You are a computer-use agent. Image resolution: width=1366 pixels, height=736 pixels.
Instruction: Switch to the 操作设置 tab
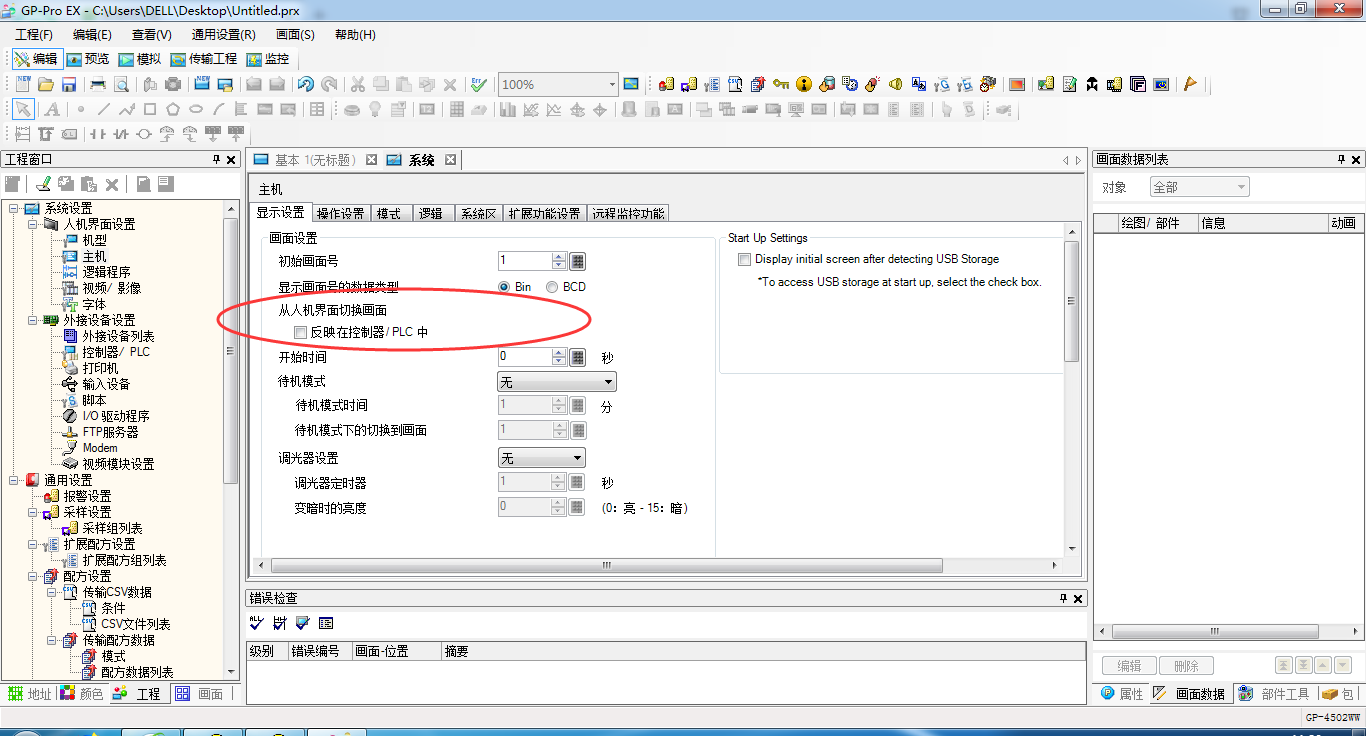(340, 213)
